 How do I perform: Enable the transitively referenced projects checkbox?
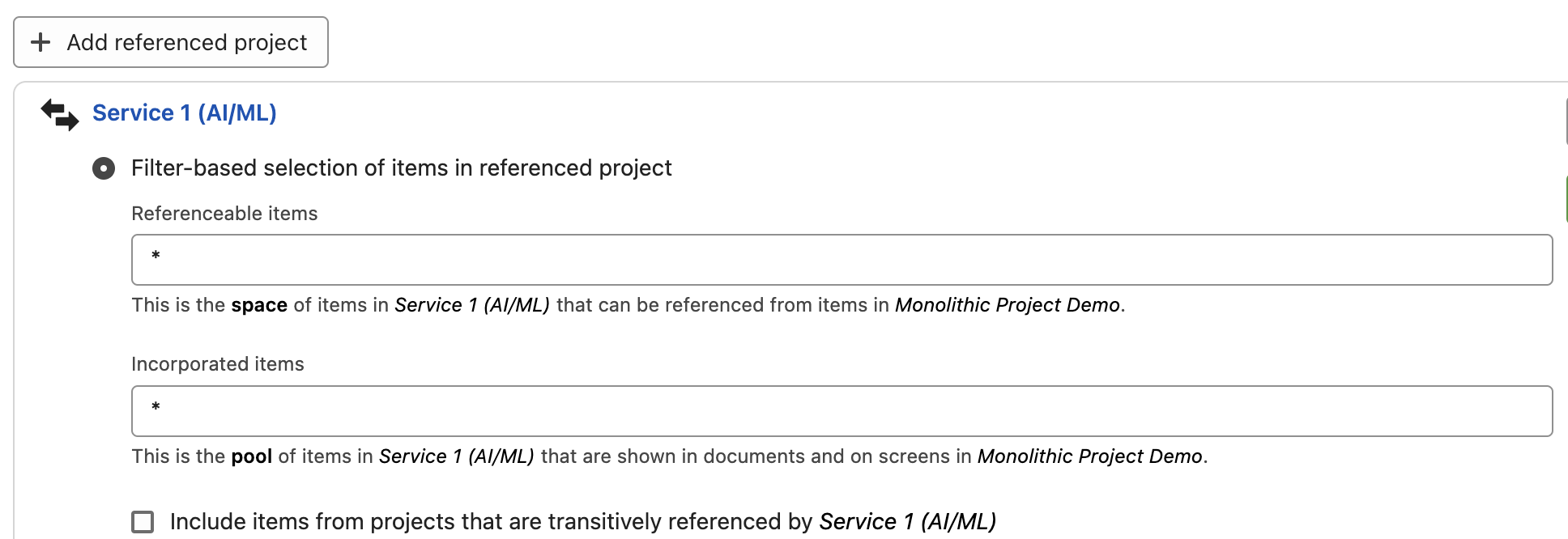[x=143, y=522]
